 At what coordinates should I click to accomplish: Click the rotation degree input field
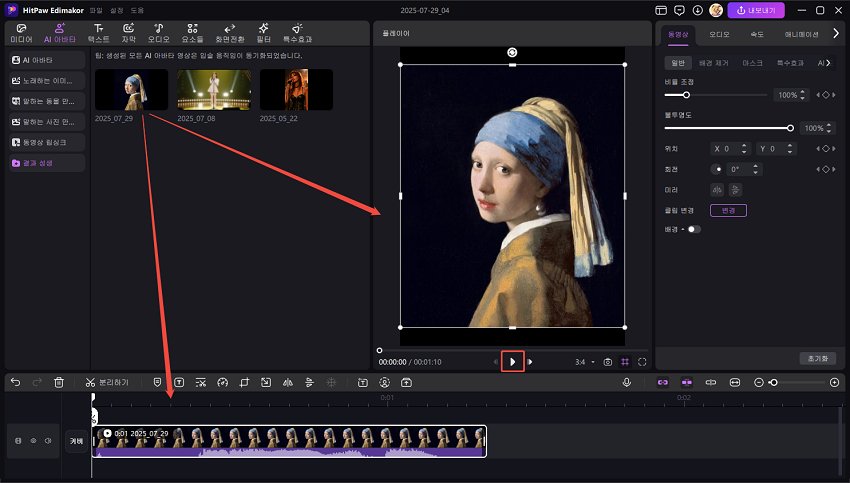744,169
